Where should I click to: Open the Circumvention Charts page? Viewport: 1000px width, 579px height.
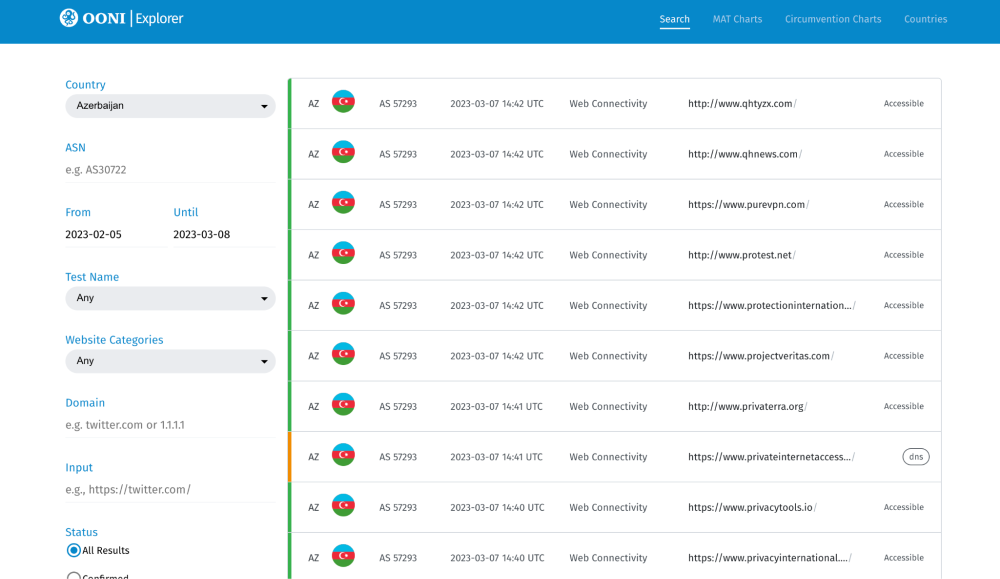pyautogui.click(x=833, y=19)
